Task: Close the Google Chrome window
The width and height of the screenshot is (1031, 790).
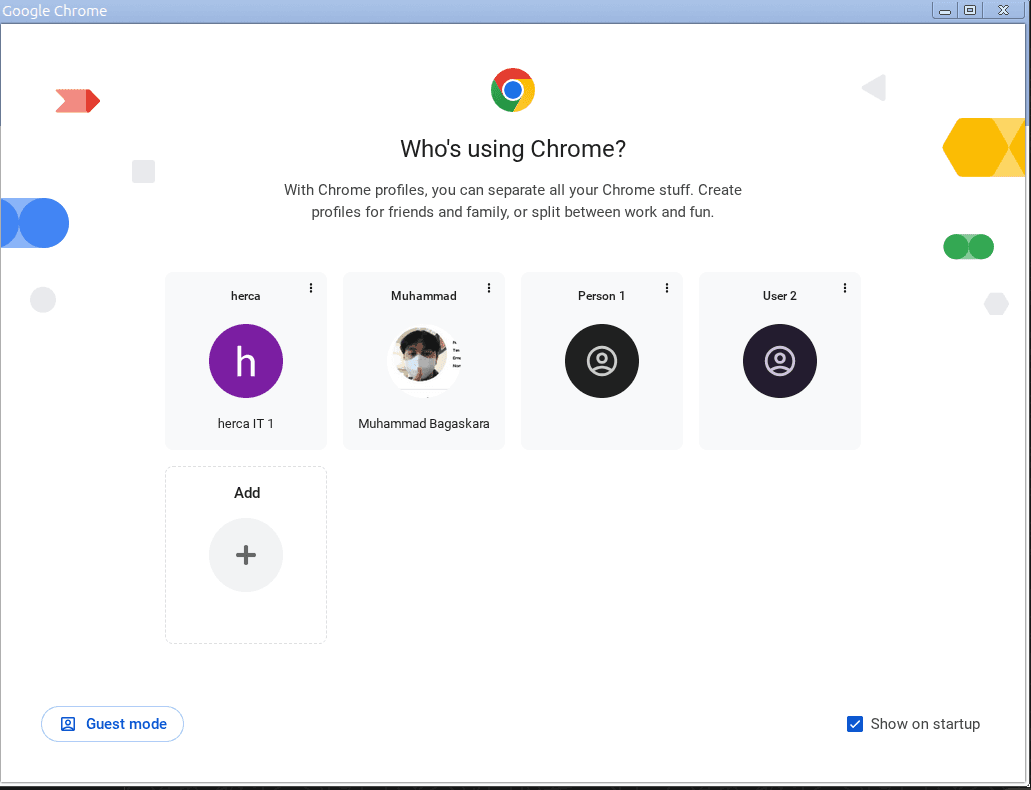Action: [1003, 11]
